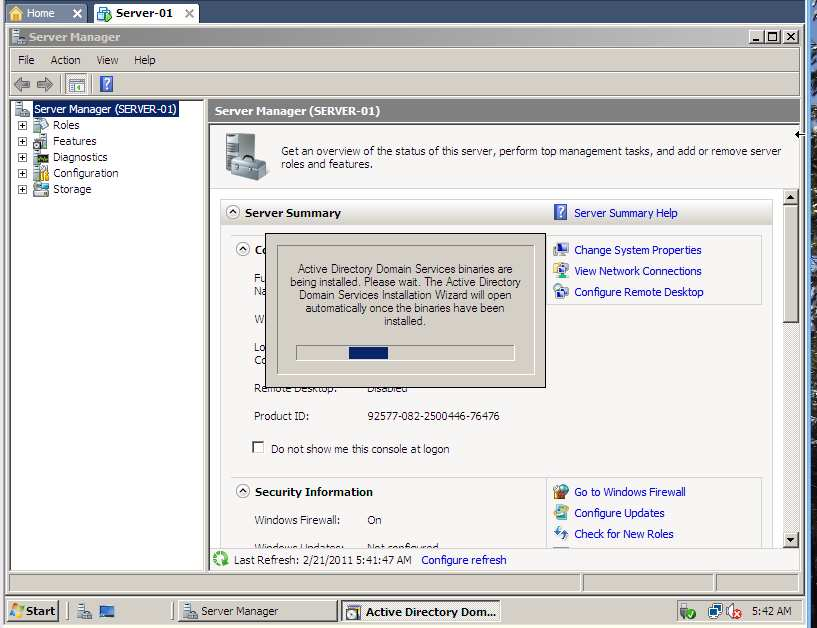The width and height of the screenshot is (817, 628).
Task: Click the Storage node icon
Action: click(41, 189)
